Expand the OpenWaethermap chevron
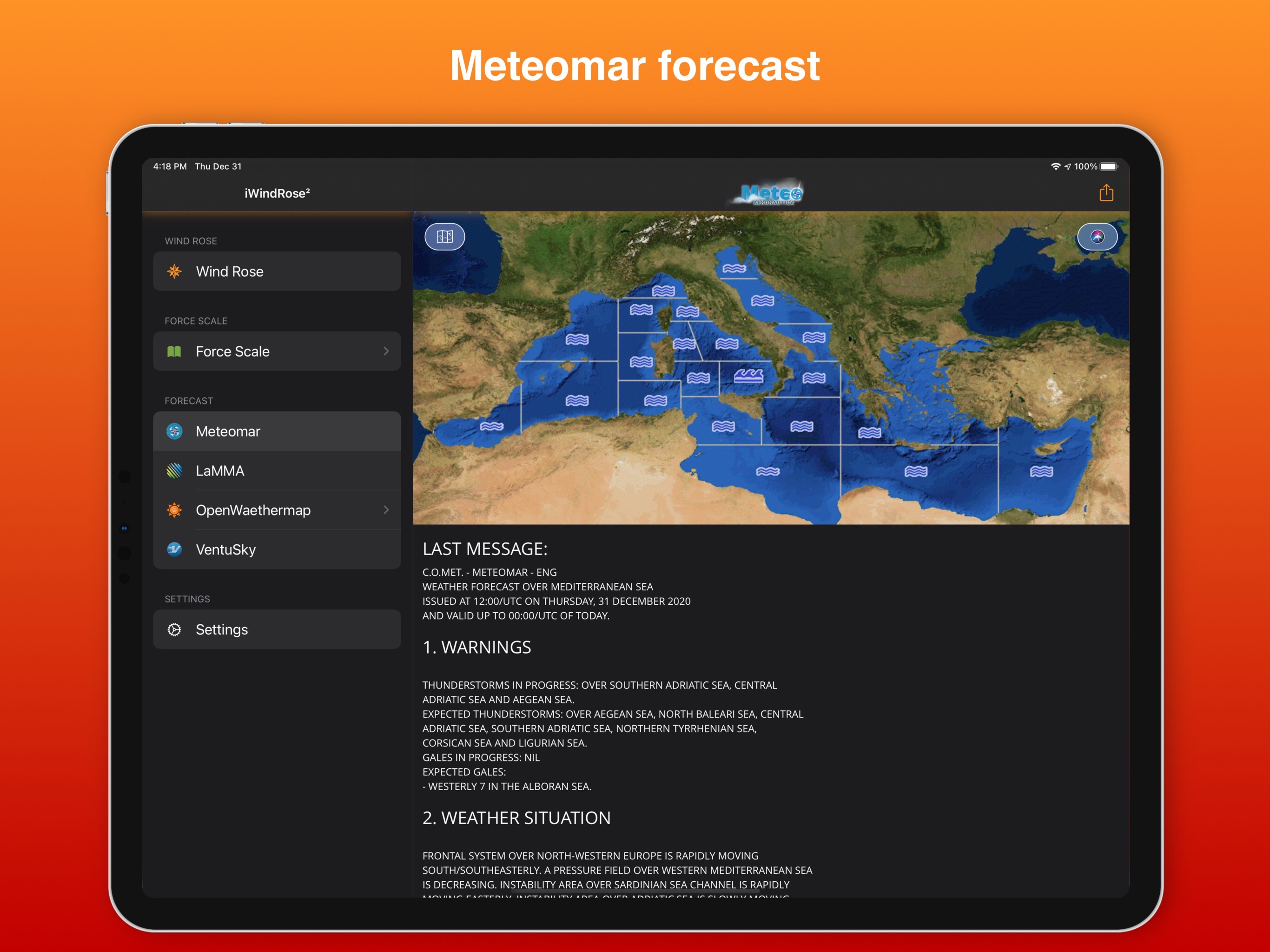 point(386,510)
